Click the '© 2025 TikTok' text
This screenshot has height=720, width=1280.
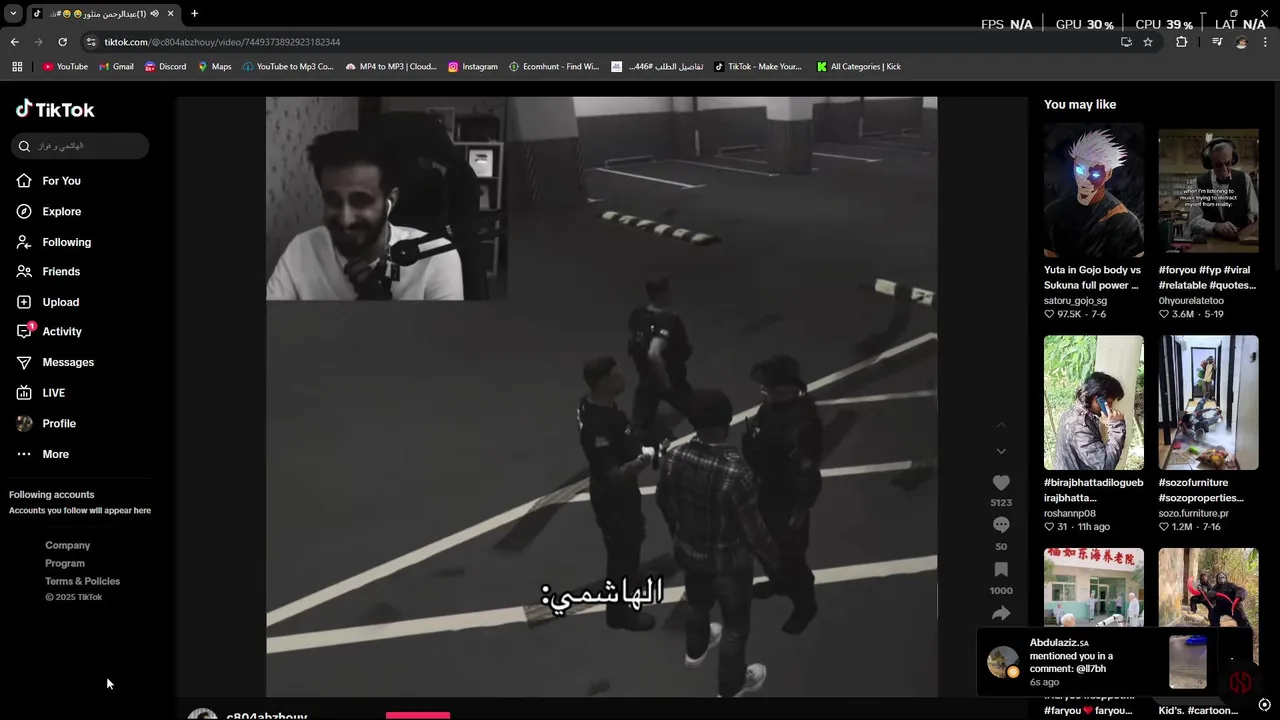point(73,597)
